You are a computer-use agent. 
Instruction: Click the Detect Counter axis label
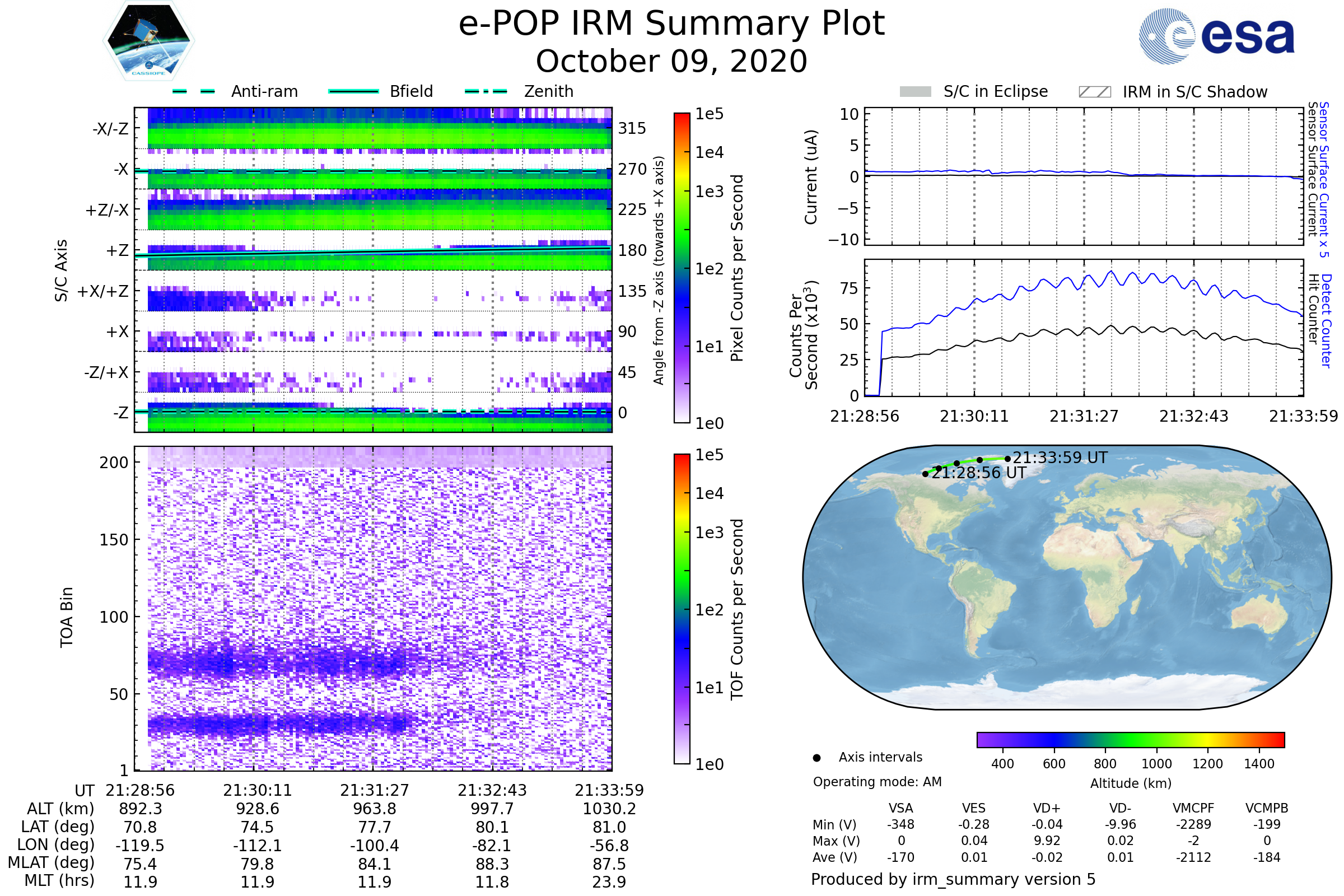1326,320
